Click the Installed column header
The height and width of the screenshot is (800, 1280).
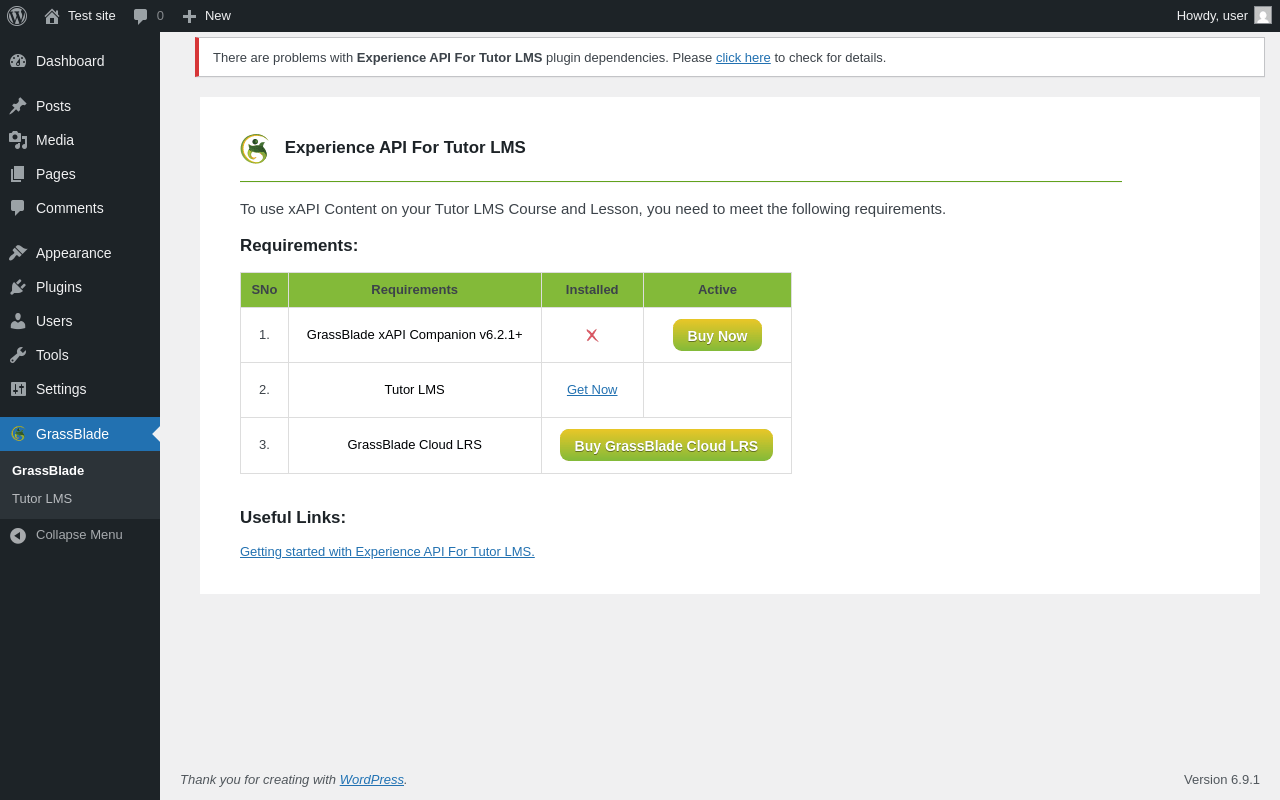click(592, 290)
